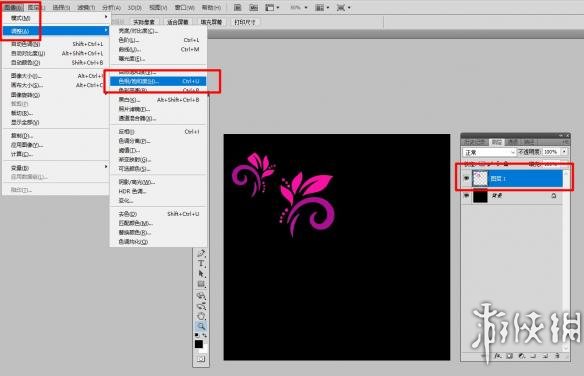Choose 色相/饱和度 (Ctrl+U)

[x=158, y=81]
